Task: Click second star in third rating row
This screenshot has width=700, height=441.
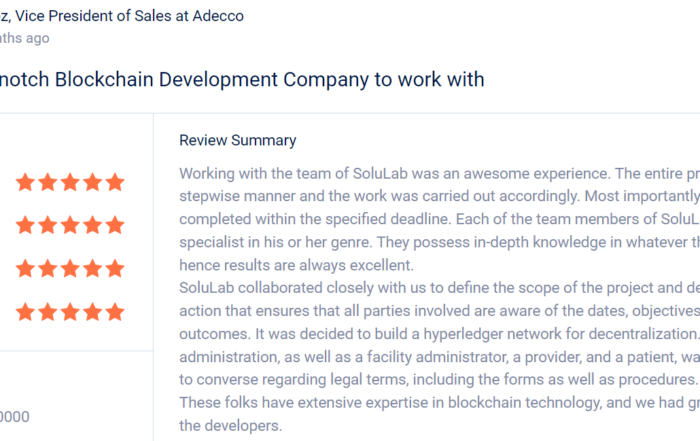Action: (48, 268)
